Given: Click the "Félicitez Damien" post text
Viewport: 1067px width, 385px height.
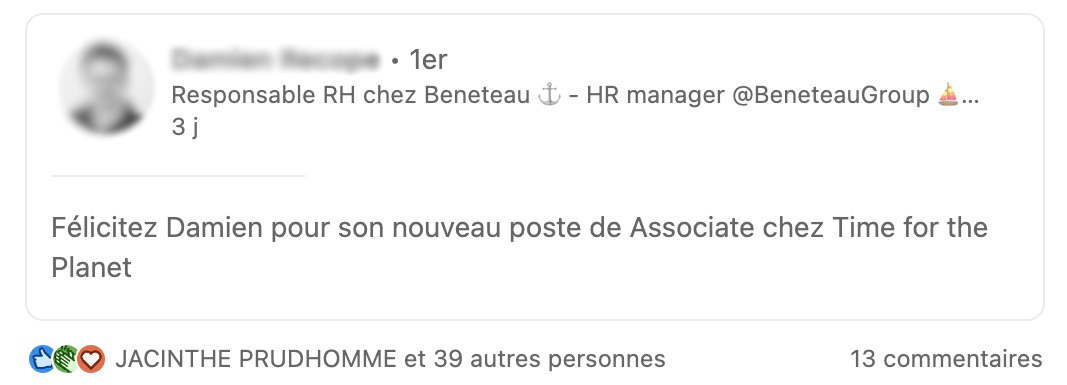Looking at the screenshot, I should pos(157,228).
